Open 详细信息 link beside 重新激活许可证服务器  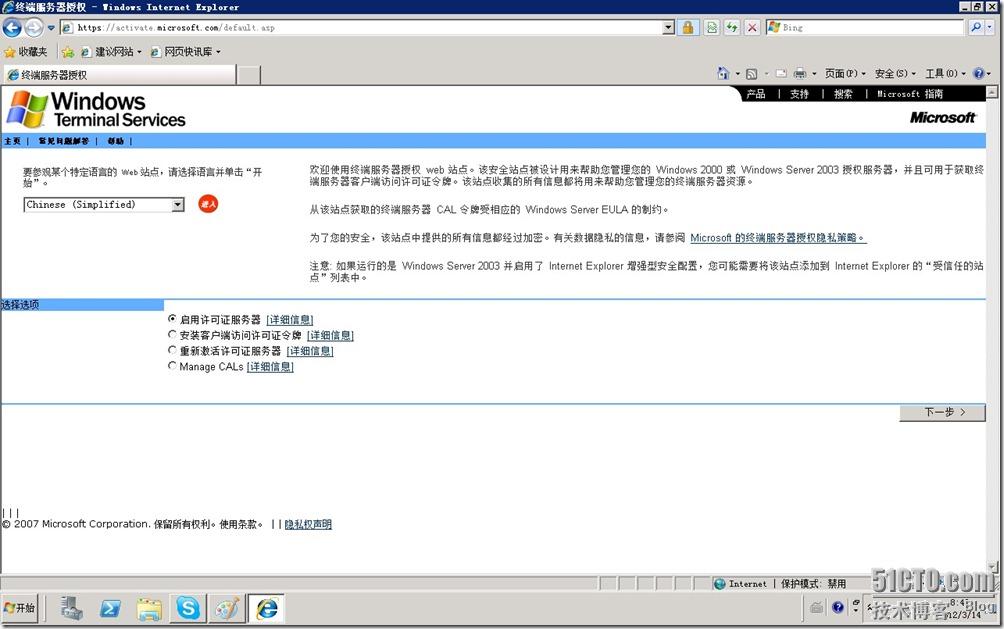(310, 351)
